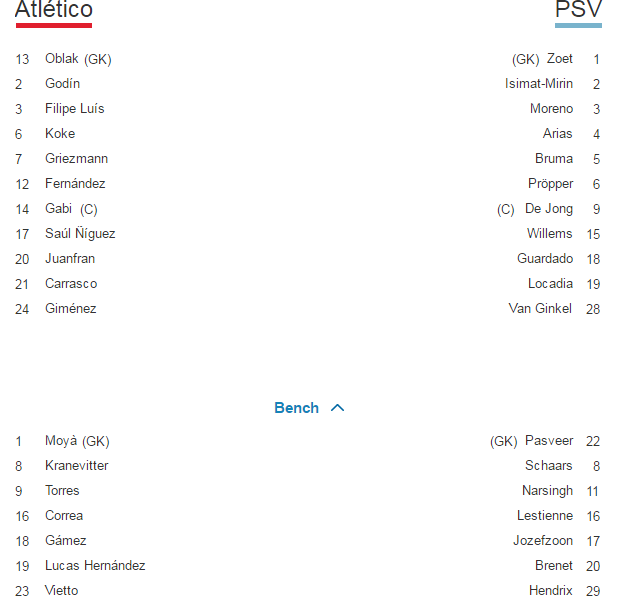
Task: Click De Jong, the PSV captain
Action: point(549,209)
